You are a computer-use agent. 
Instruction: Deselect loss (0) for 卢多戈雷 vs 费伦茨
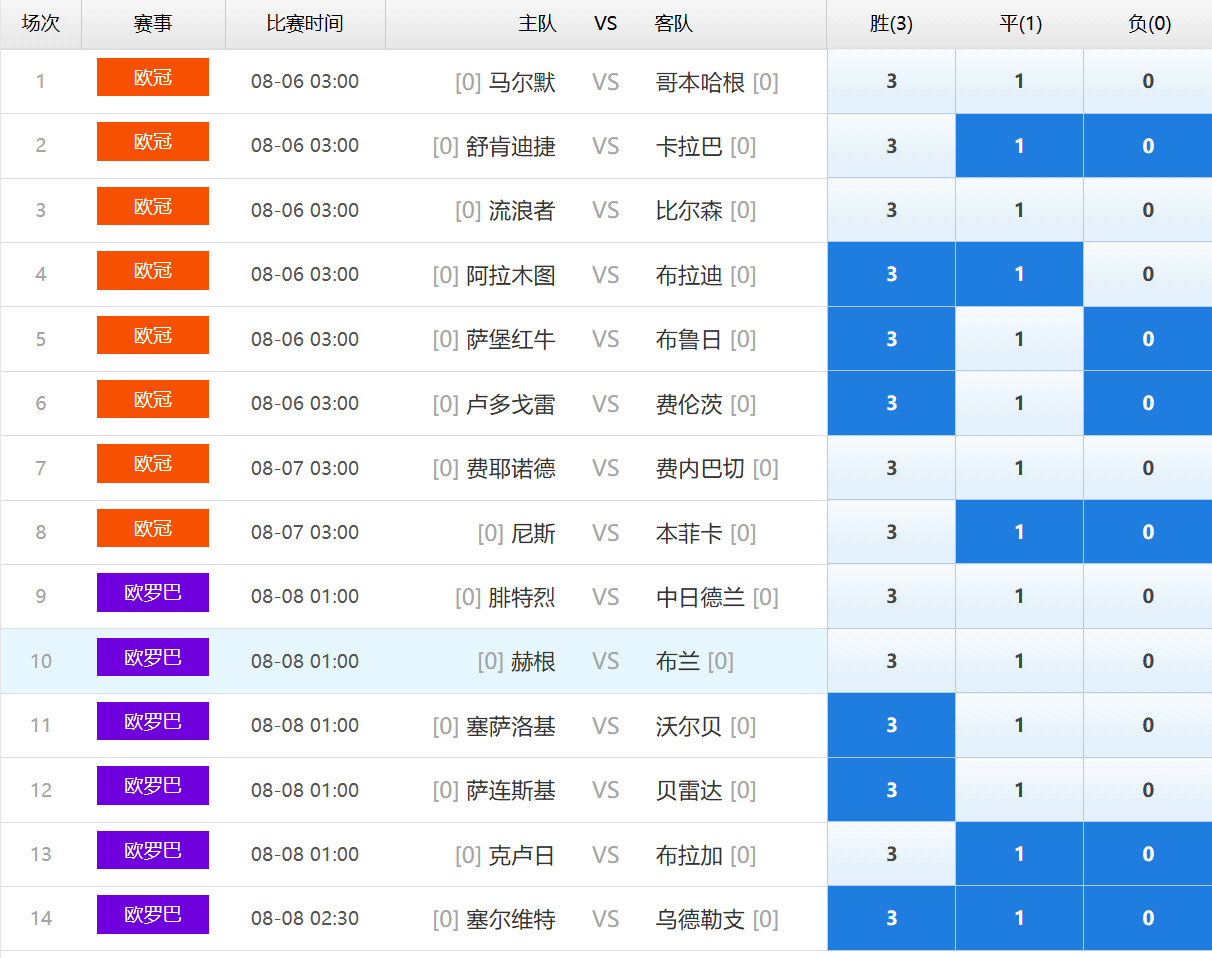point(1148,403)
